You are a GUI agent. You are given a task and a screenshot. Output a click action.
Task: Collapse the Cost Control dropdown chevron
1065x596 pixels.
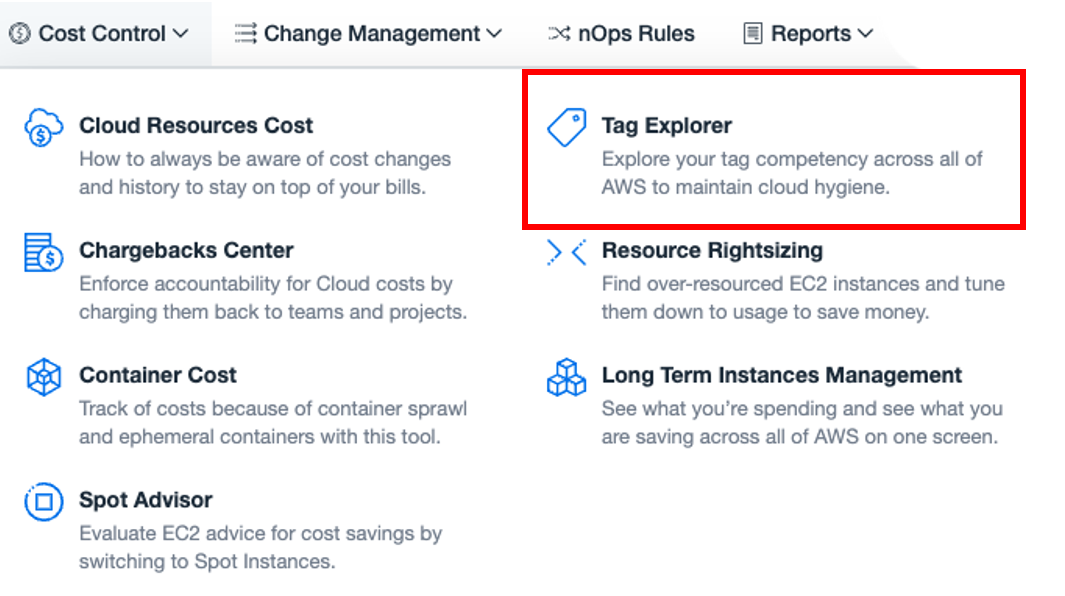(181, 33)
